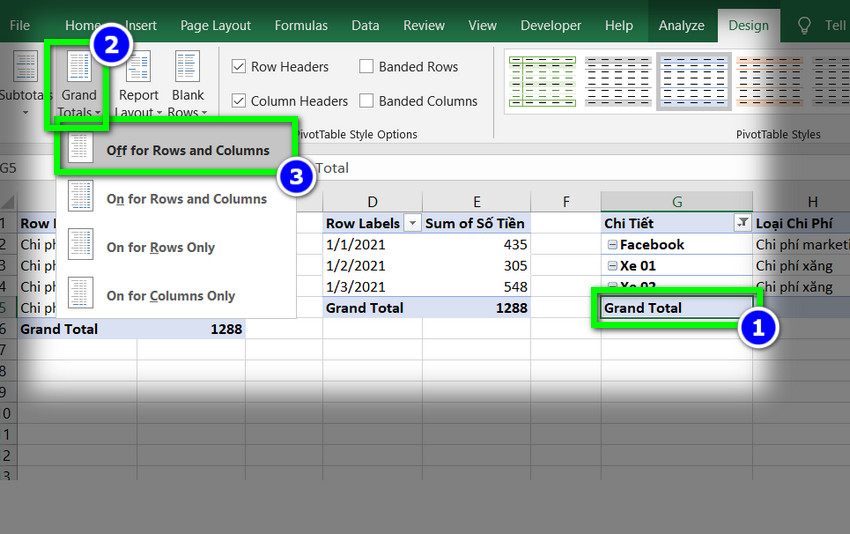Image resolution: width=850 pixels, height=534 pixels.
Task: Toggle the Column Headers checkbox
Action: pyautogui.click(x=239, y=101)
